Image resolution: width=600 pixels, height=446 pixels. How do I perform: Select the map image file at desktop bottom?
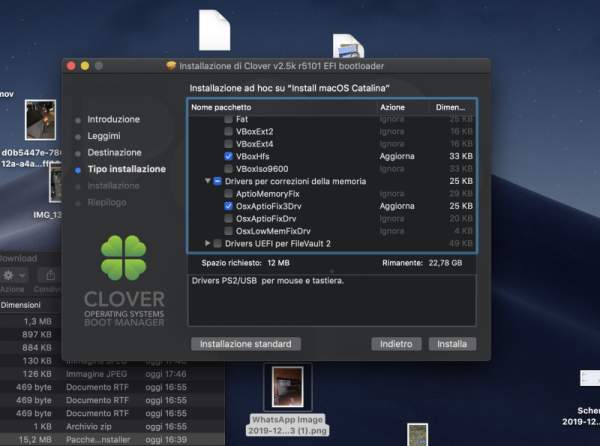click(x=417, y=435)
